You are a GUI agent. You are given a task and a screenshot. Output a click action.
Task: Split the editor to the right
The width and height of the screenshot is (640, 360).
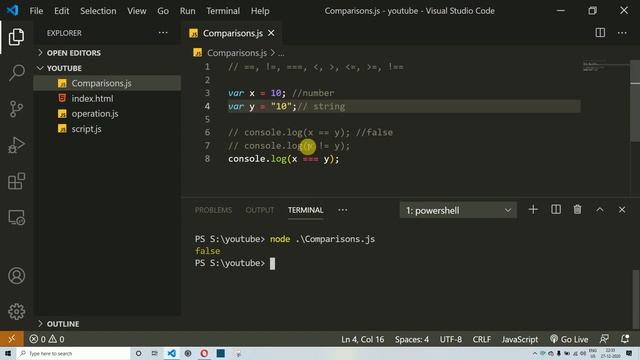tap(600, 33)
